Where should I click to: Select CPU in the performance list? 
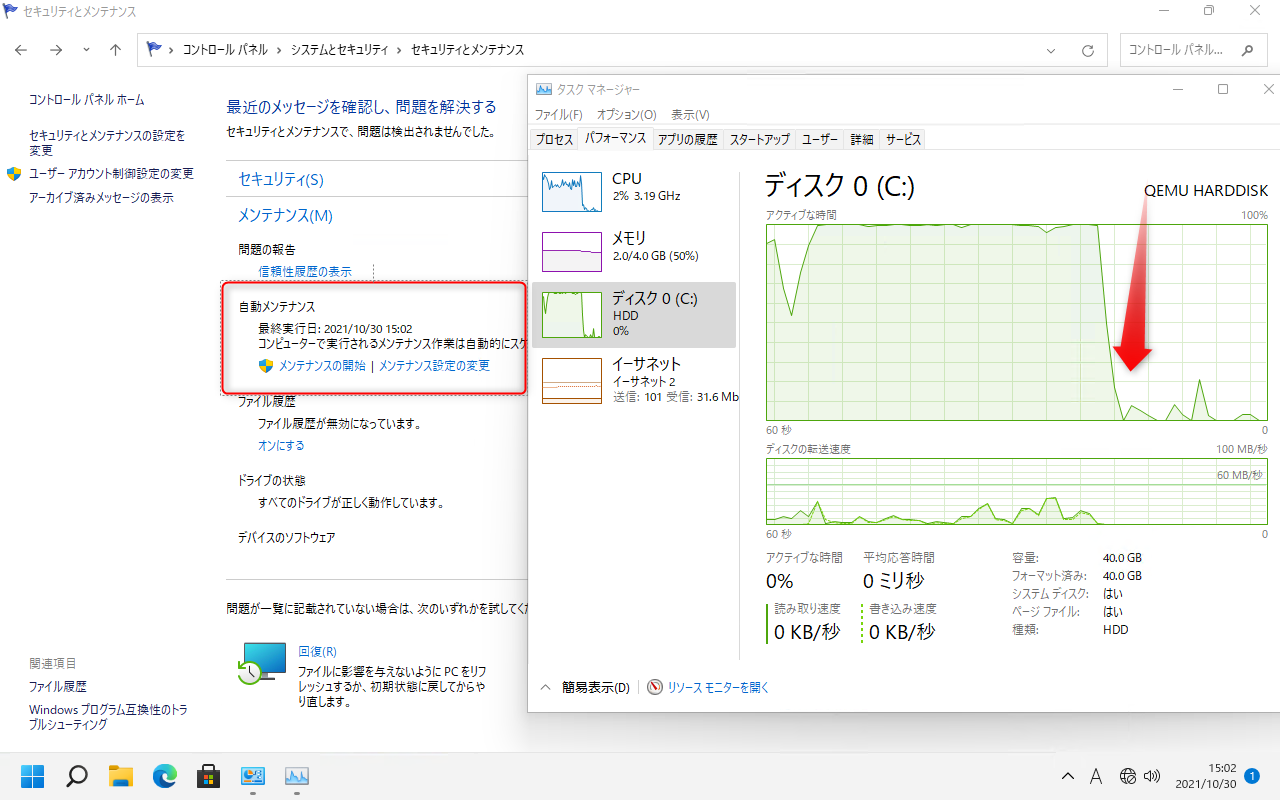tap(634, 190)
